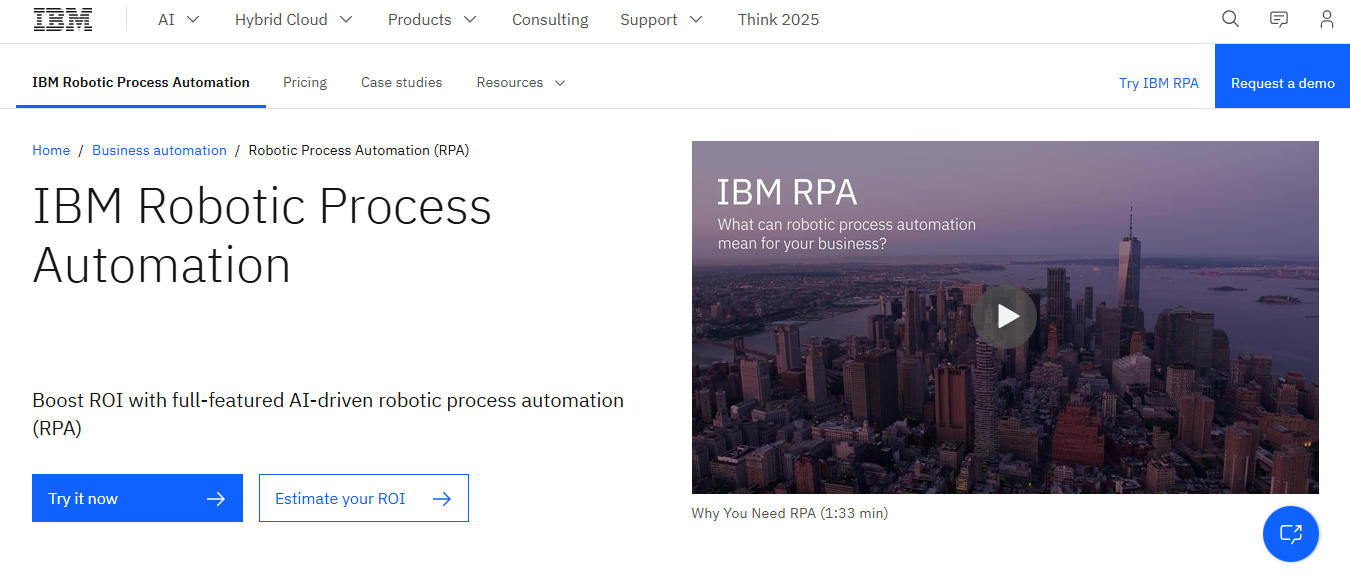Image resolution: width=1350 pixels, height=576 pixels.
Task: Expand the AI menu
Action: tap(179, 20)
